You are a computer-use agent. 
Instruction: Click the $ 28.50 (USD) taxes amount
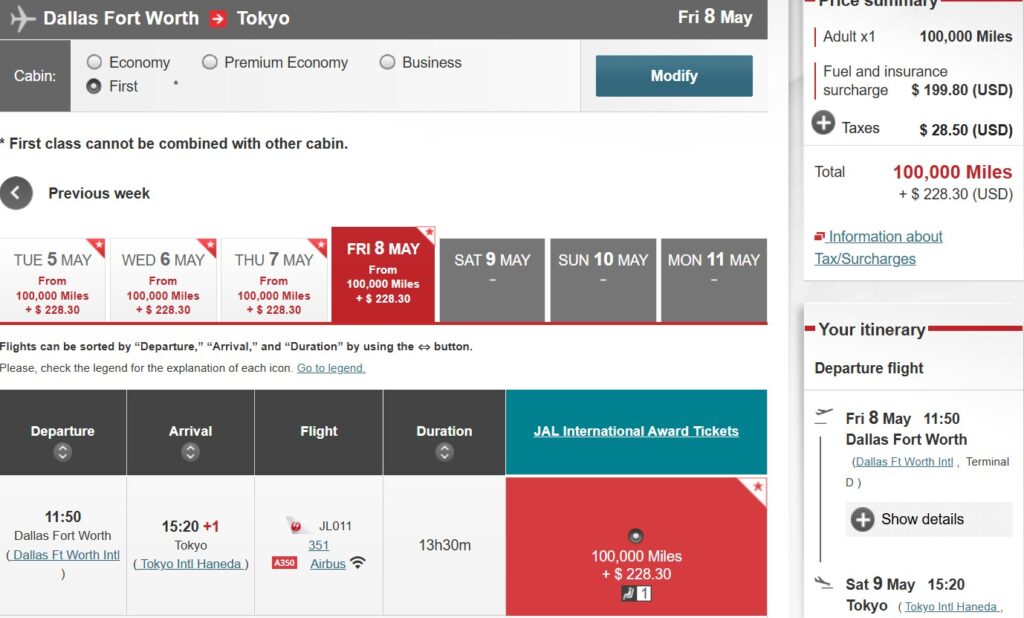(x=966, y=130)
